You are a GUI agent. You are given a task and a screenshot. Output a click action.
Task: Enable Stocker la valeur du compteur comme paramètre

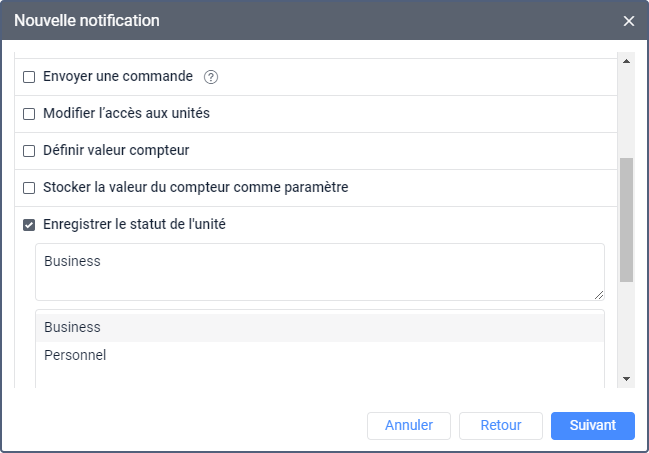(x=29, y=188)
